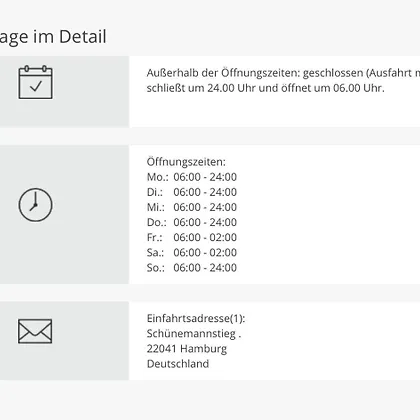Click the gray panel beside the clock icon
Image resolution: width=420 pixels, height=420 pixels.
click(x=64, y=214)
